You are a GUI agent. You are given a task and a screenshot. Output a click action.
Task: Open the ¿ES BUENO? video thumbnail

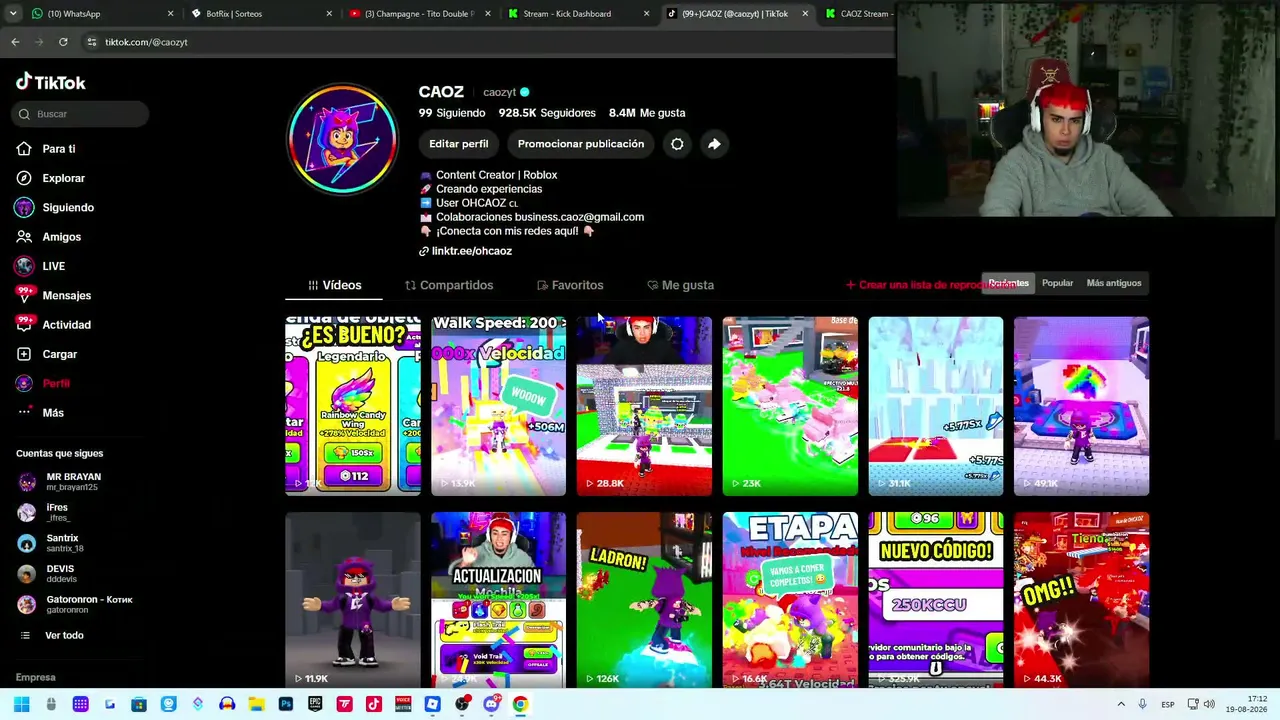tap(352, 406)
